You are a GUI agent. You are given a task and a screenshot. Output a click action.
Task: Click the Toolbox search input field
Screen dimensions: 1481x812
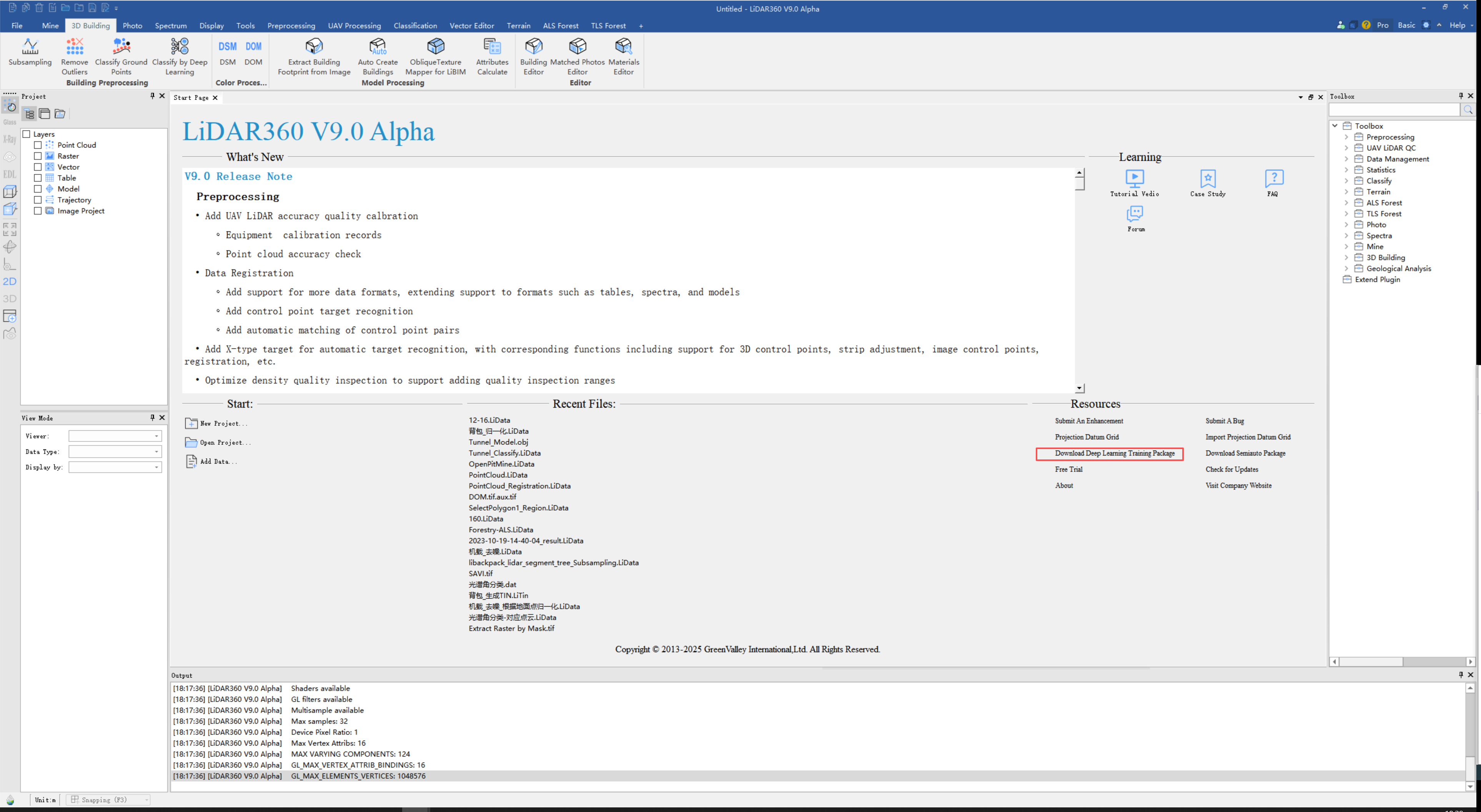(1394, 109)
